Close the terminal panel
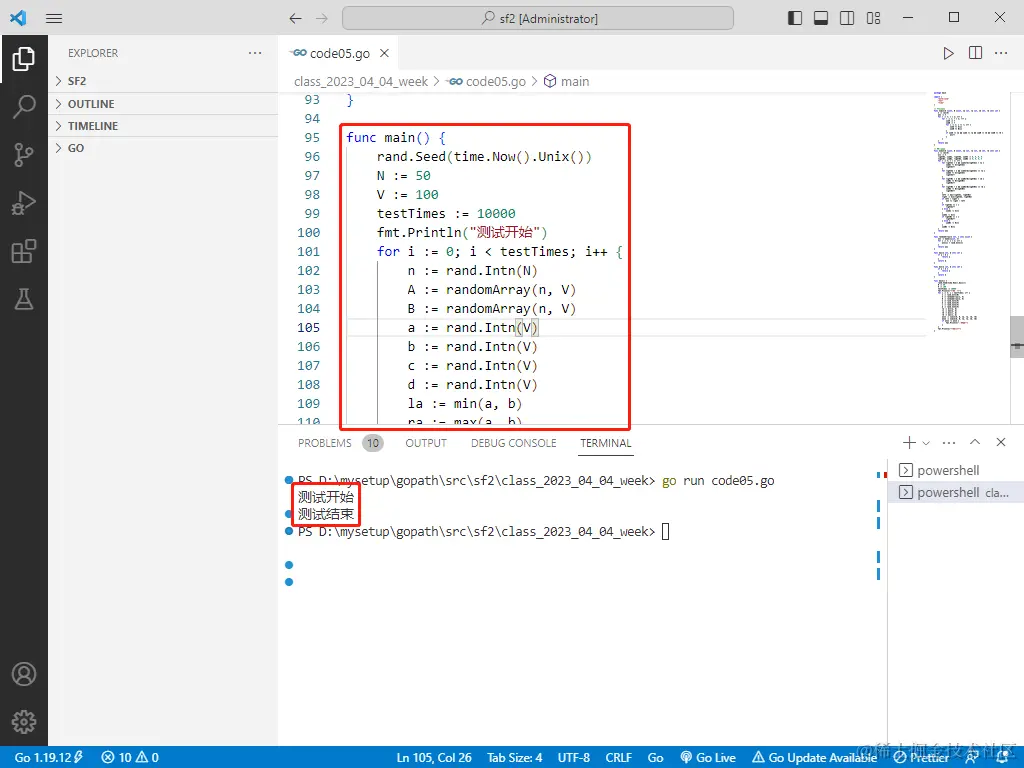This screenshot has width=1024, height=768. click(x=1001, y=443)
